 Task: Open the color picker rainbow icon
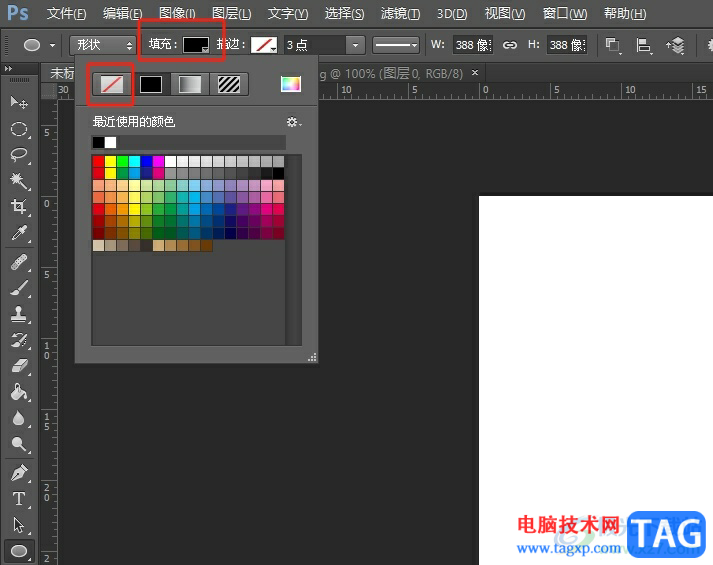(291, 84)
